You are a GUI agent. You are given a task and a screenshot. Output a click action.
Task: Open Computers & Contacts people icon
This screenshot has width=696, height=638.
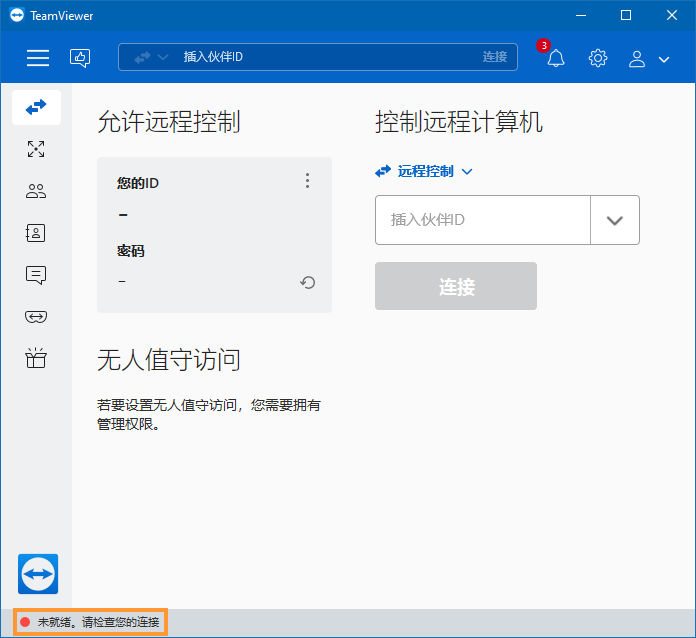36,191
